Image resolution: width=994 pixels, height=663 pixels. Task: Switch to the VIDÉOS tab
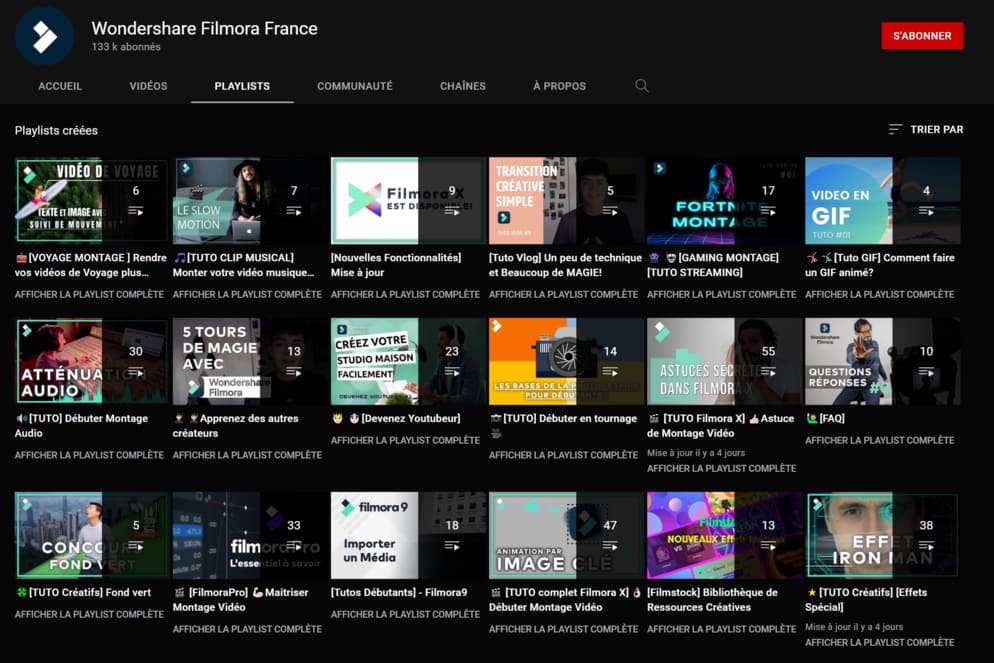[x=148, y=86]
